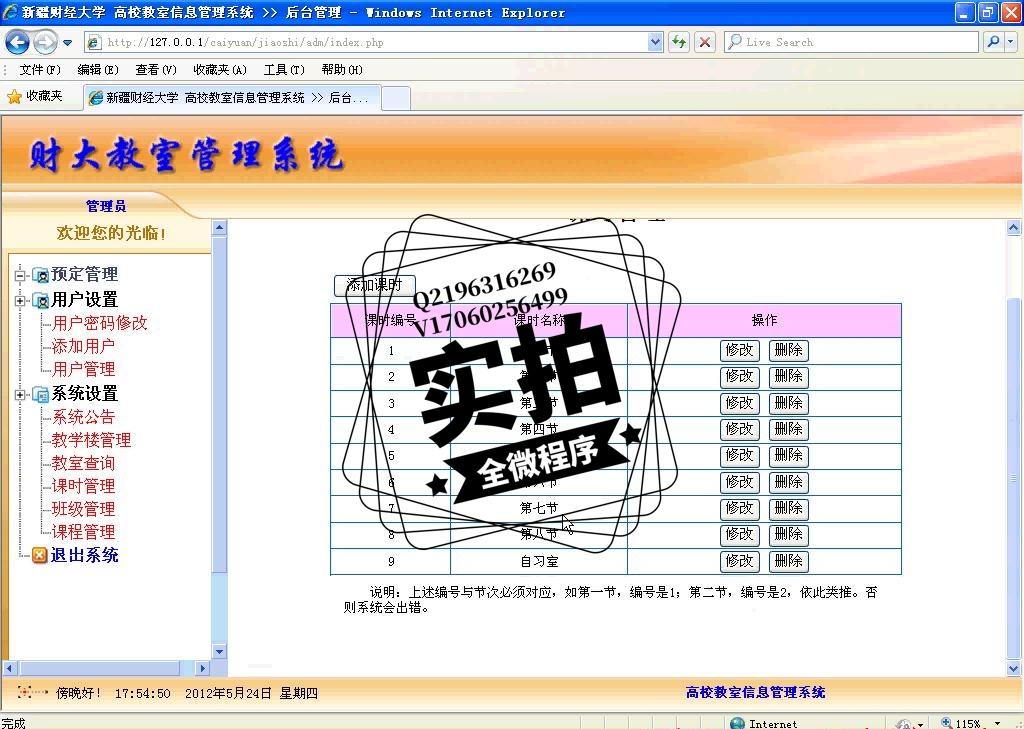Click the 用户设置 folder icon
Viewport: 1024px width, 729px height.
40,301
